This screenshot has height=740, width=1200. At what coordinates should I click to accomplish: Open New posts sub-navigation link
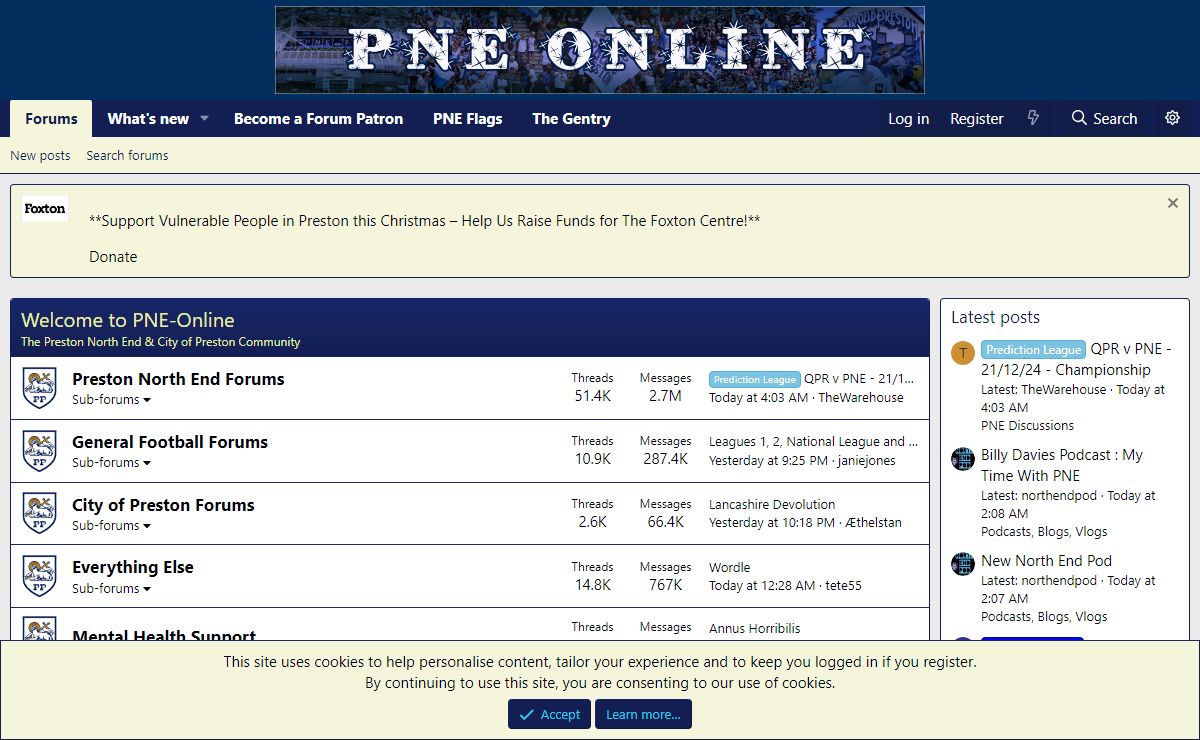40,155
